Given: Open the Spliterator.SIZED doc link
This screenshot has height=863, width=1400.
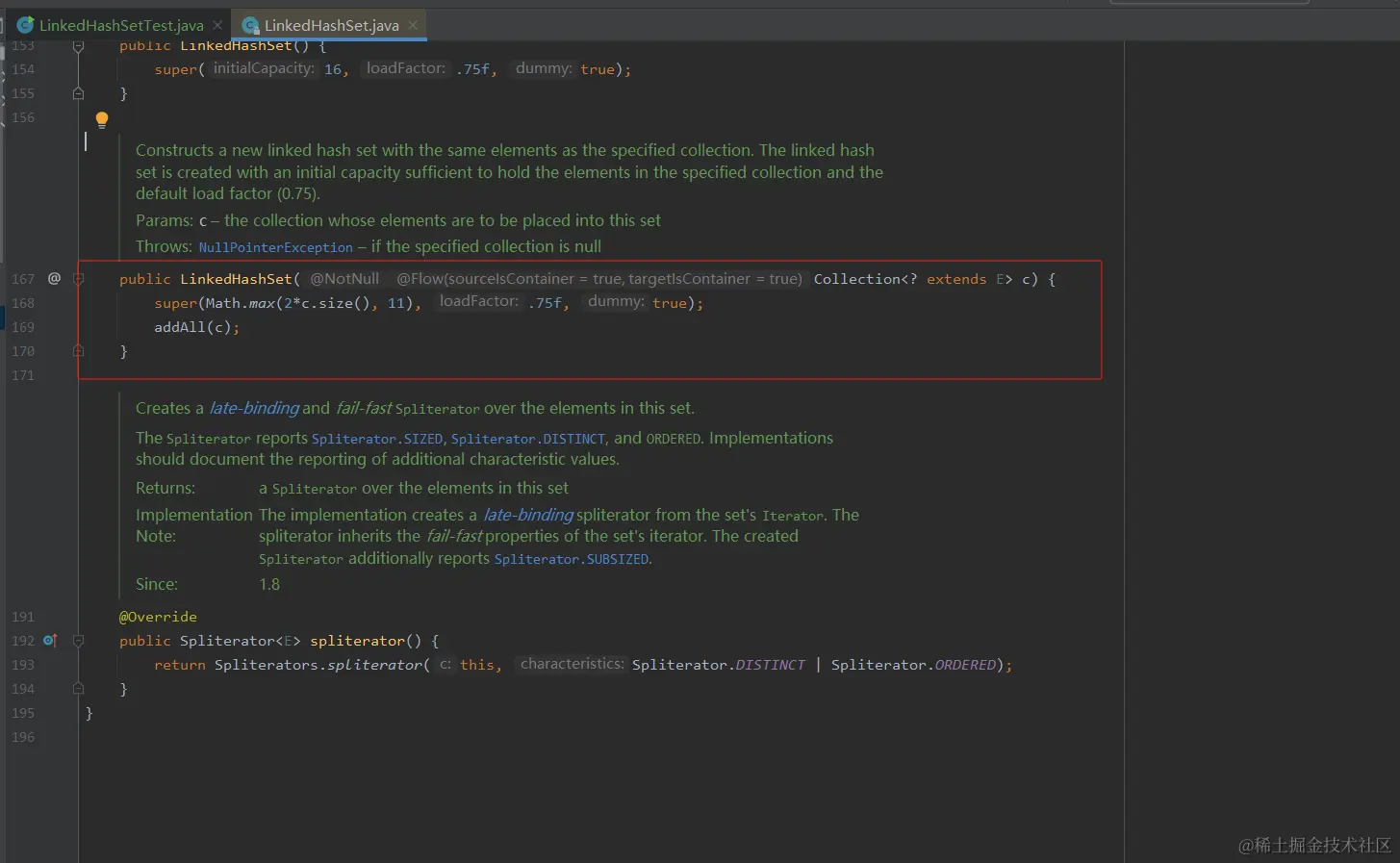Looking at the screenshot, I should (x=377, y=439).
